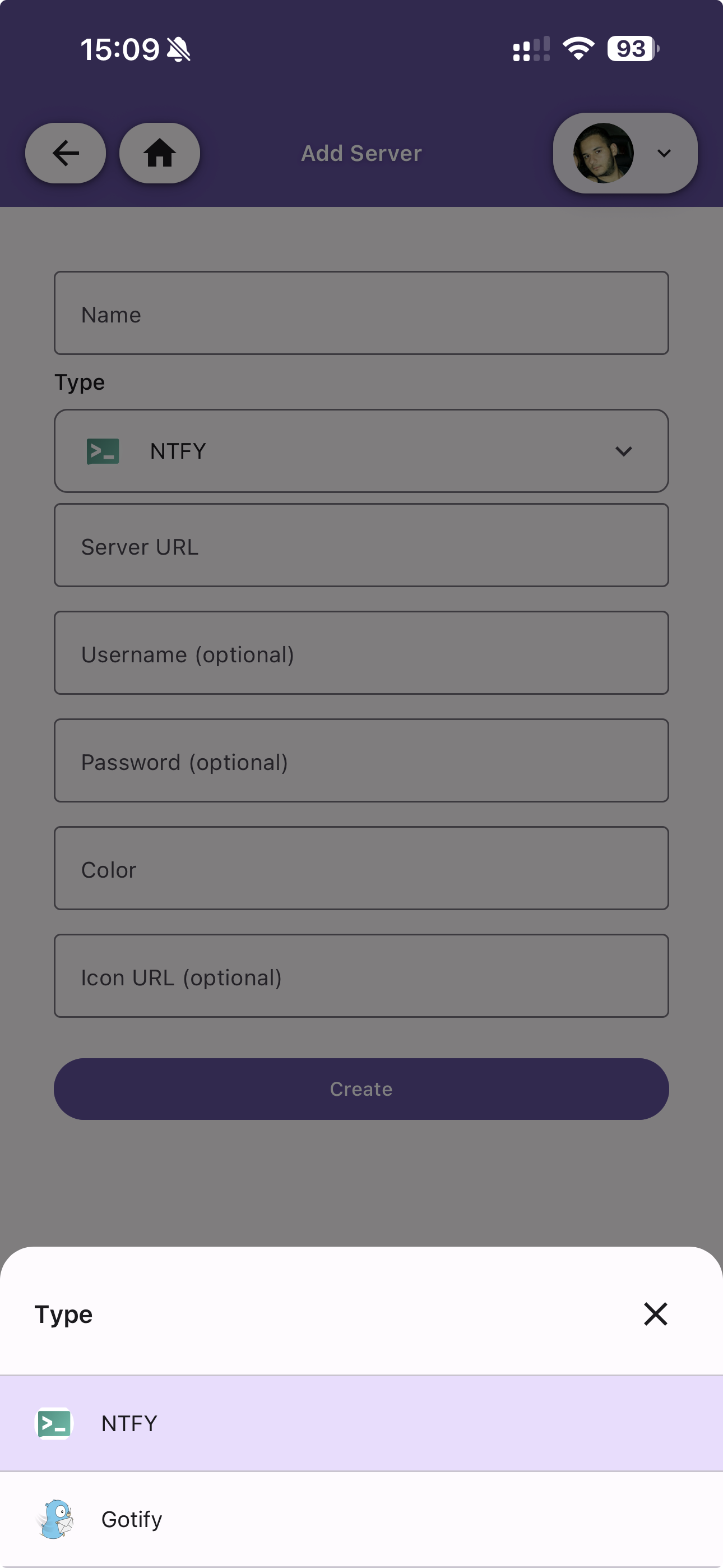This screenshot has height=1568, width=723.
Task: Tap the Username (optional) field
Action: (361, 653)
